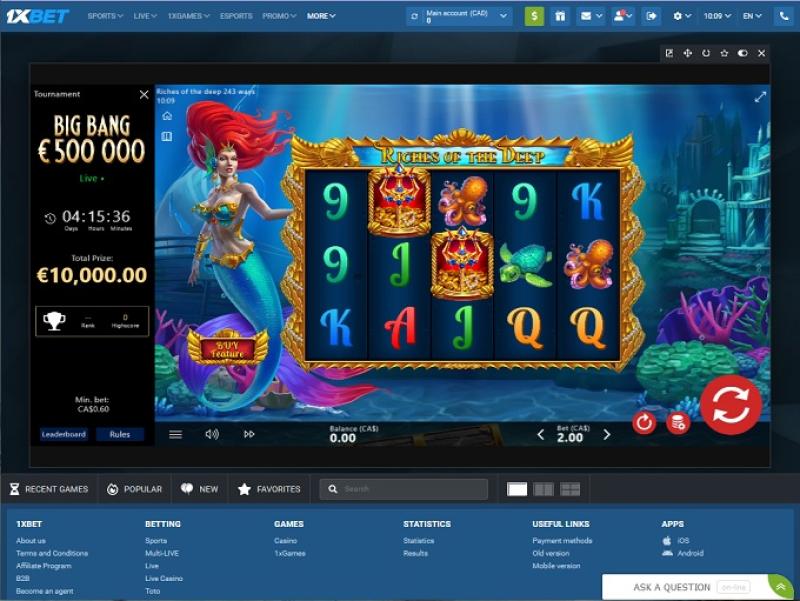Open the Payment methods link
This screenshot has width=800, height=601.
[x=562, y=540]
